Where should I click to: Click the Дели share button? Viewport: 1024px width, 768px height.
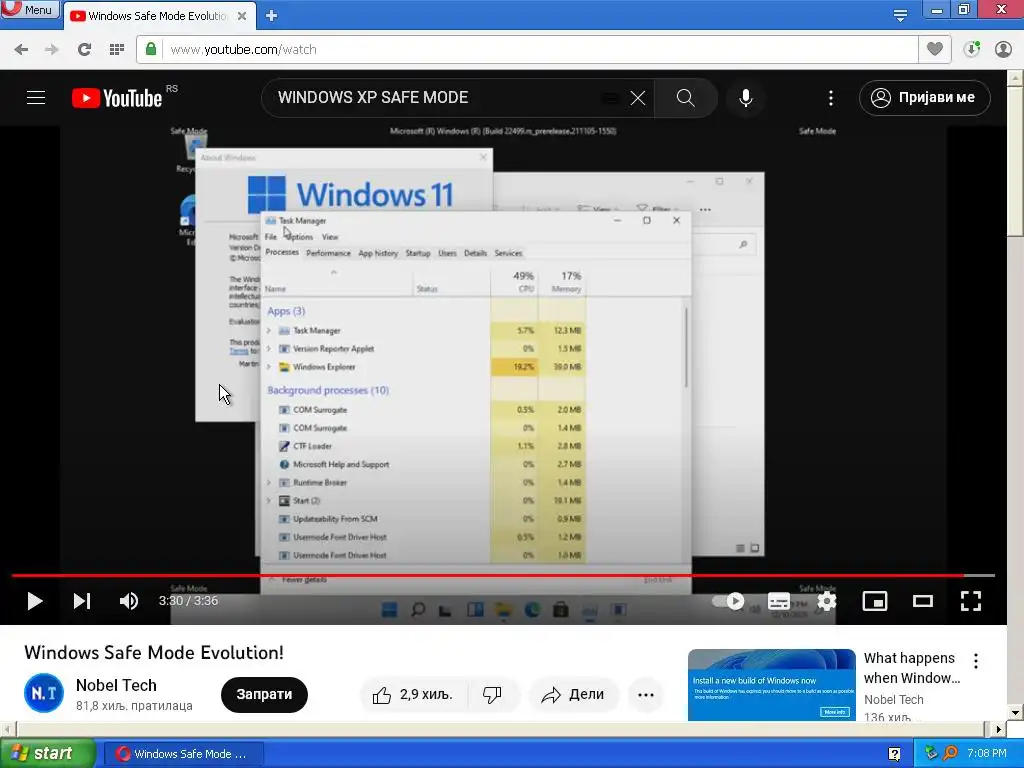click(573, 695)
